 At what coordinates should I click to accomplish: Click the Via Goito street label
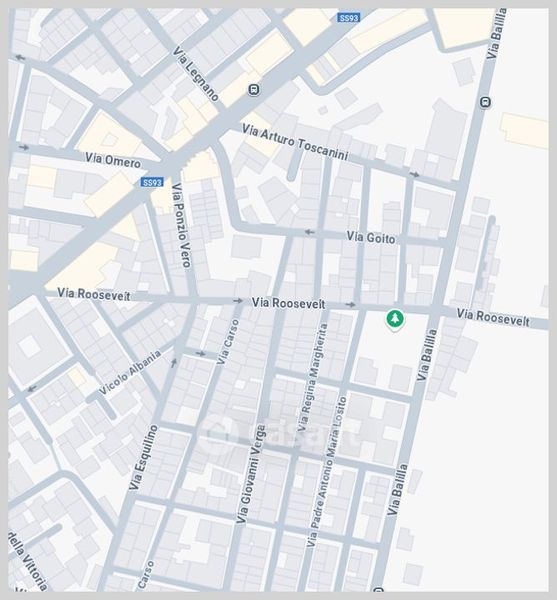click(x=371, y=237)
